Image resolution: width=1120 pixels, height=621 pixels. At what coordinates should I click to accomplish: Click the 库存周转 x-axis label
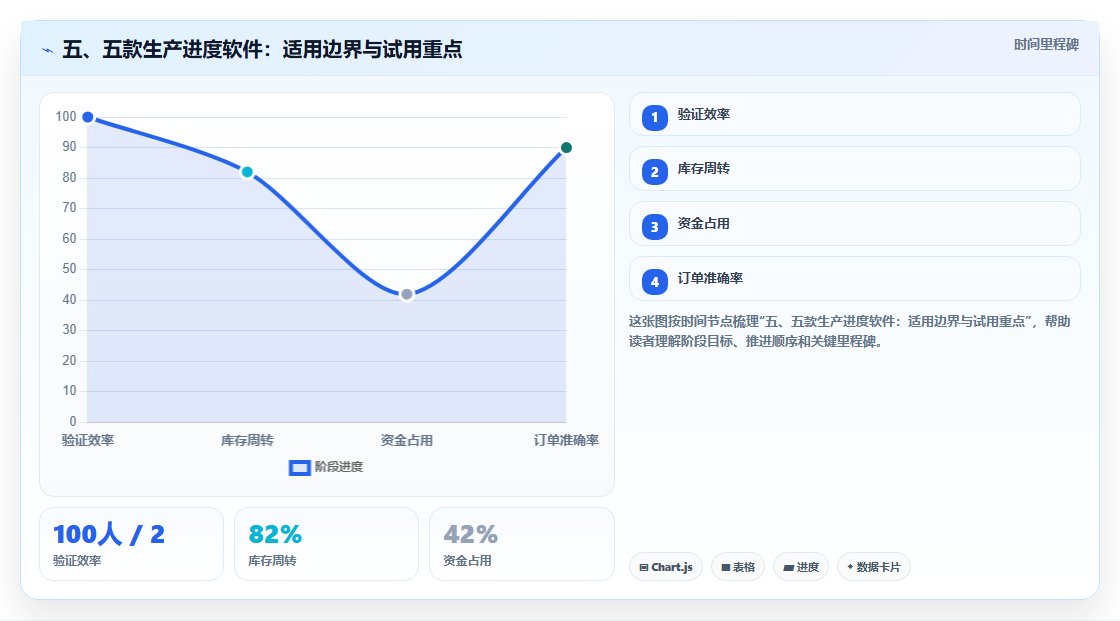pos(247,441)
